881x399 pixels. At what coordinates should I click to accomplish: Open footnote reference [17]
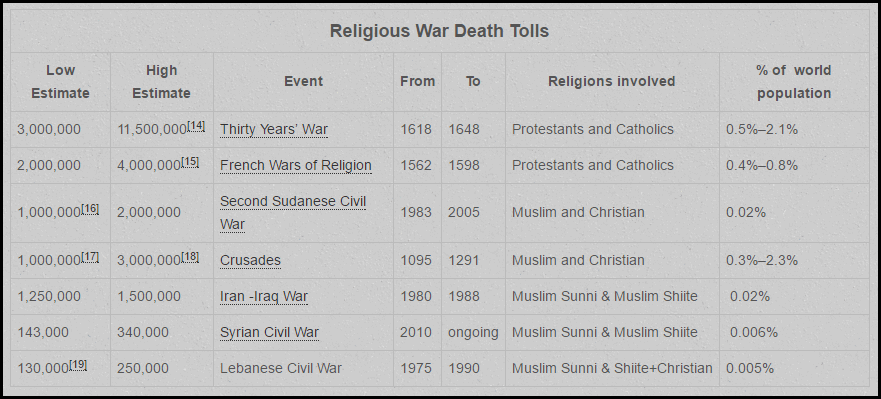coord(90,257)
